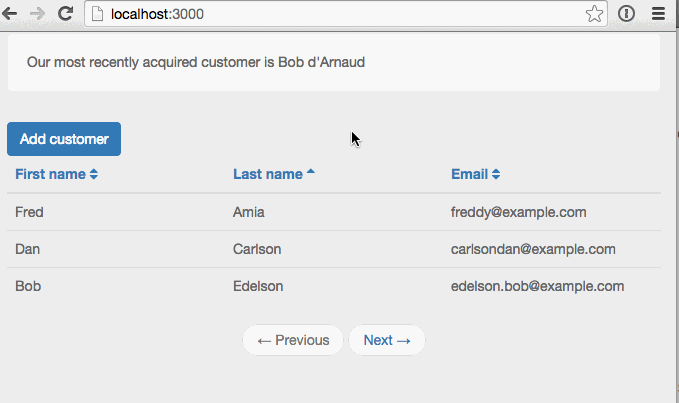679x403 pixels.
Task: Toggle sort arrows beside First name
Action: tap(94, 174)
